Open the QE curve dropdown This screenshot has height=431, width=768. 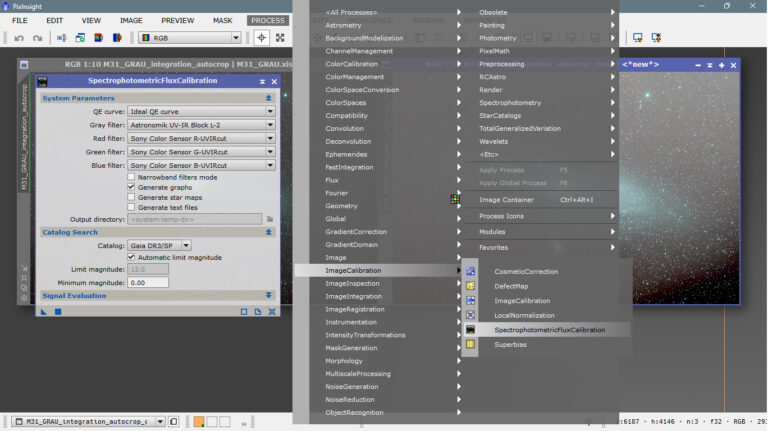point(201,112)
